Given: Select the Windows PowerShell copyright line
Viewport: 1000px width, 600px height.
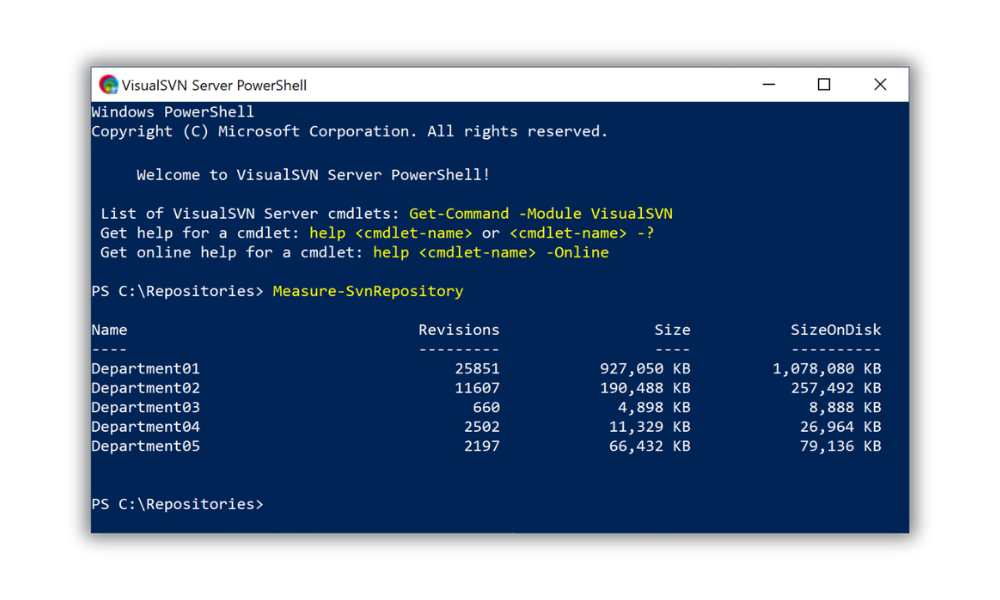Looking at the screenshot, I should coord(348,131).
